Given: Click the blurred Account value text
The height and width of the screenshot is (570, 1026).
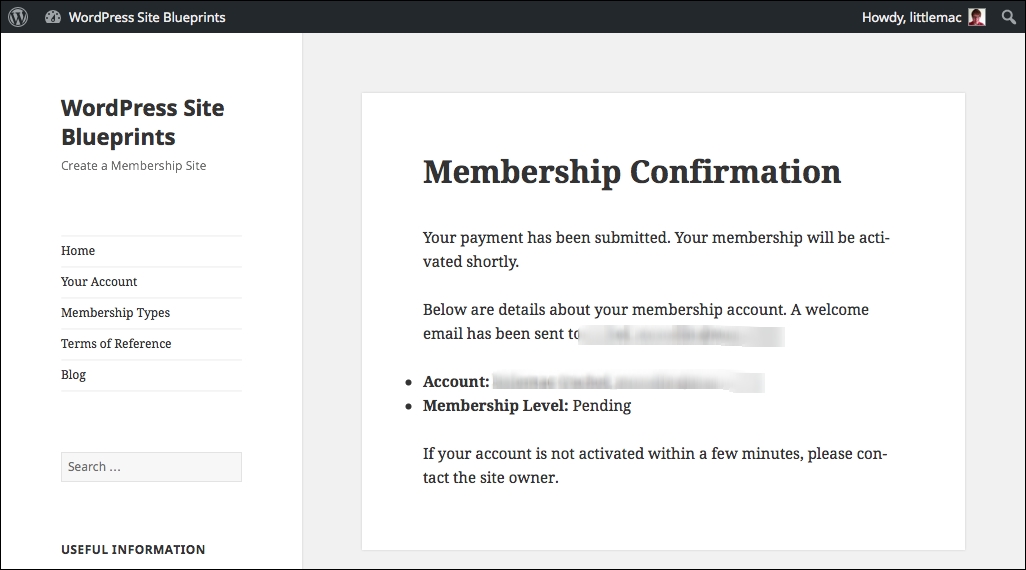Looking at the screenshot, I should coord(628,382).
